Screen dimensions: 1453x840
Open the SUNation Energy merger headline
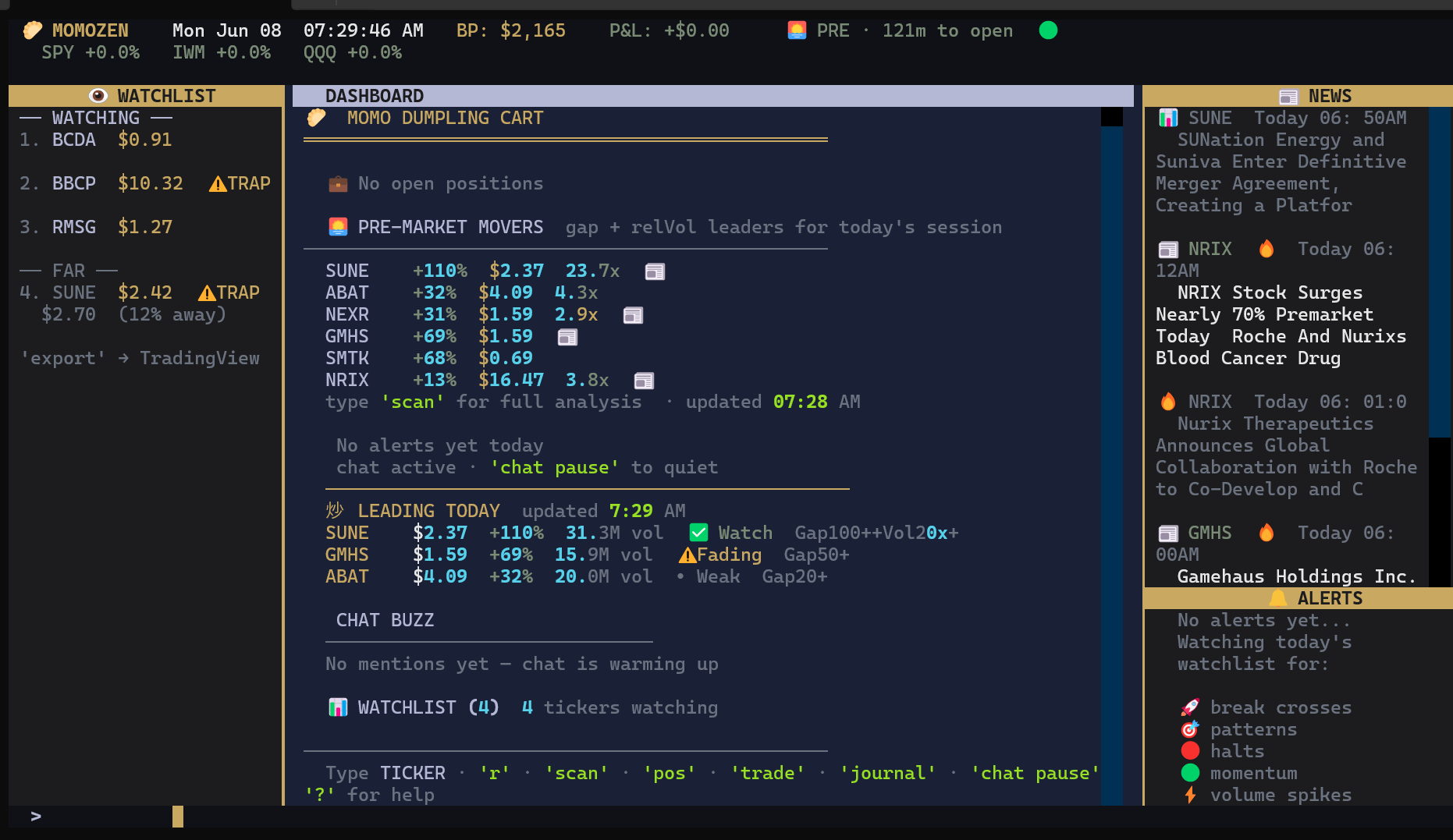[1281, 172]
